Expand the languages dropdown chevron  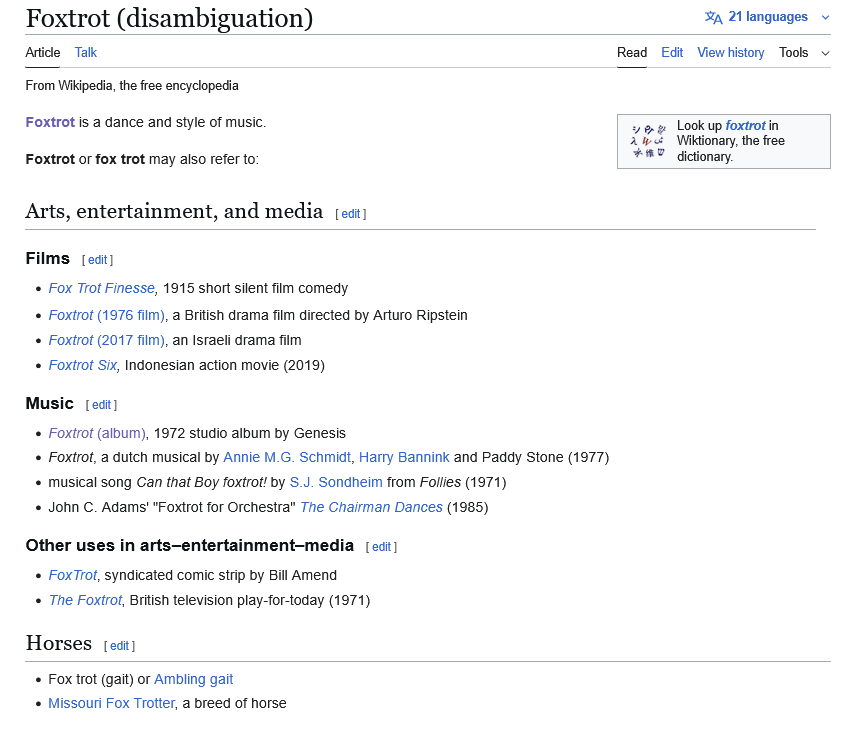tap(825, 17)
